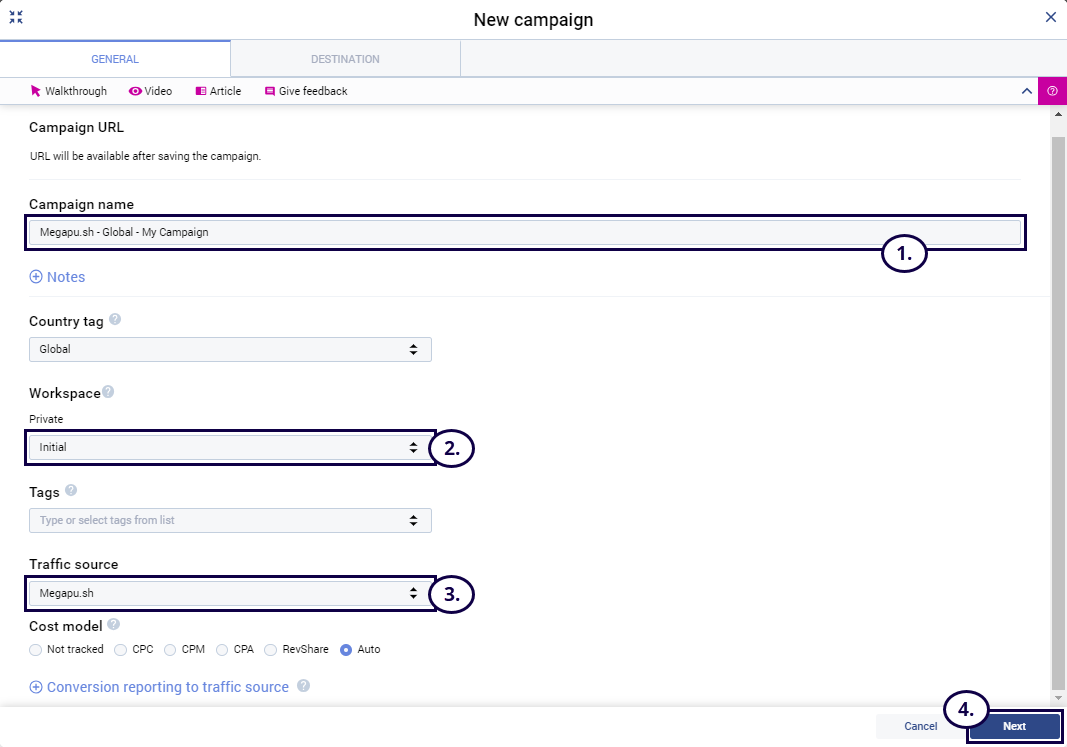
Task: Open the pink help icon button
Action: tap(1052, 91)
